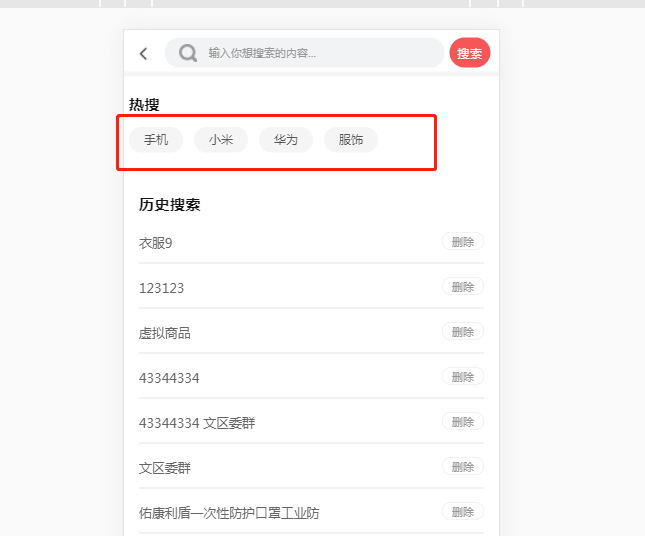This screenshot has width=645, height=536.
Task: Remove the 43344334 文区委群 history entry
Action: click(463, 422)
